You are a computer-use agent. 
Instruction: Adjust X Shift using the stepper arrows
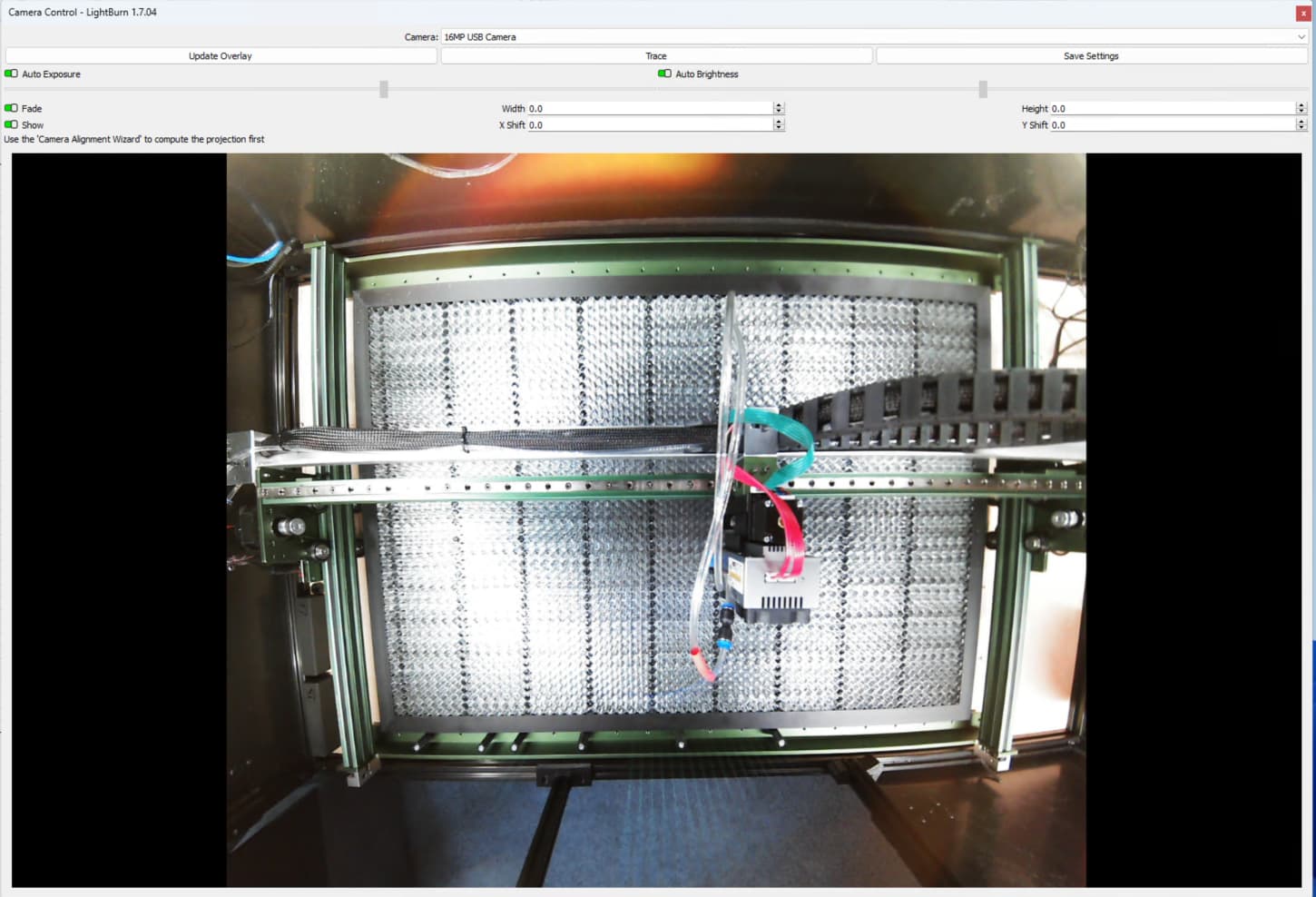(779, 125)
